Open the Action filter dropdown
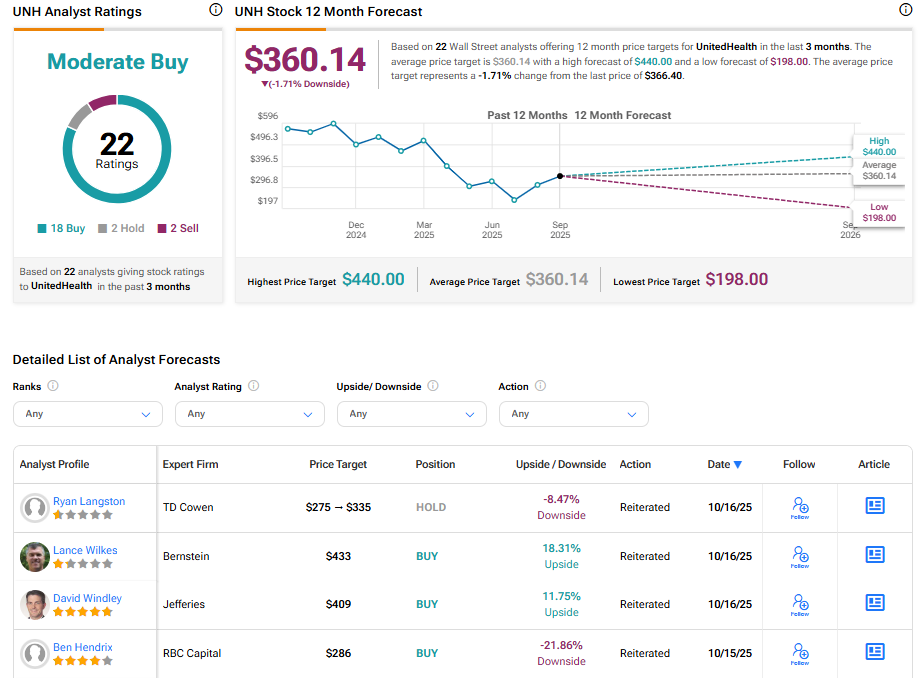918x678 pixels. click(573, 414)
